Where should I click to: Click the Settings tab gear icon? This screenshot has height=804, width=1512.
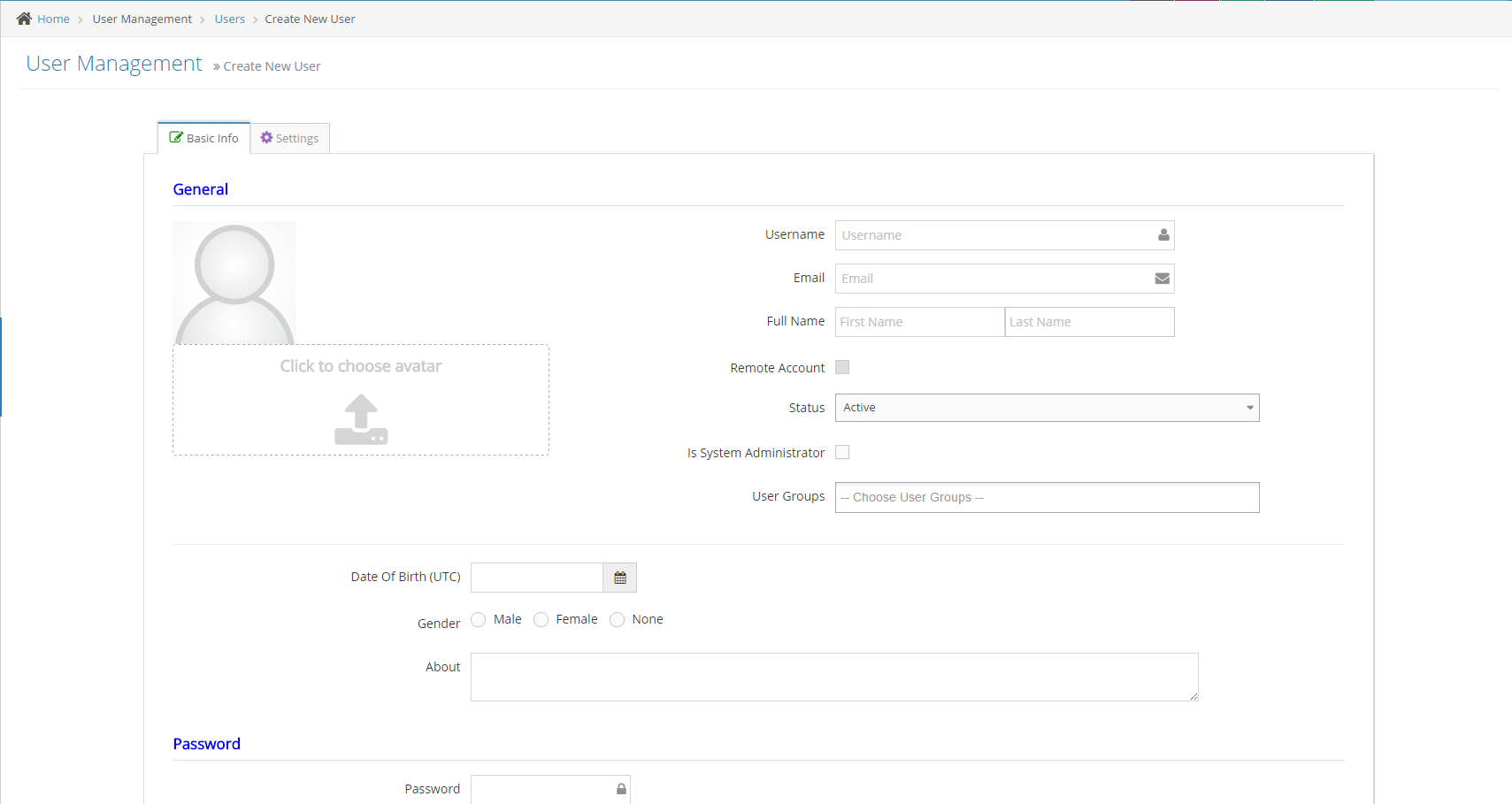(x=266, y=138)
